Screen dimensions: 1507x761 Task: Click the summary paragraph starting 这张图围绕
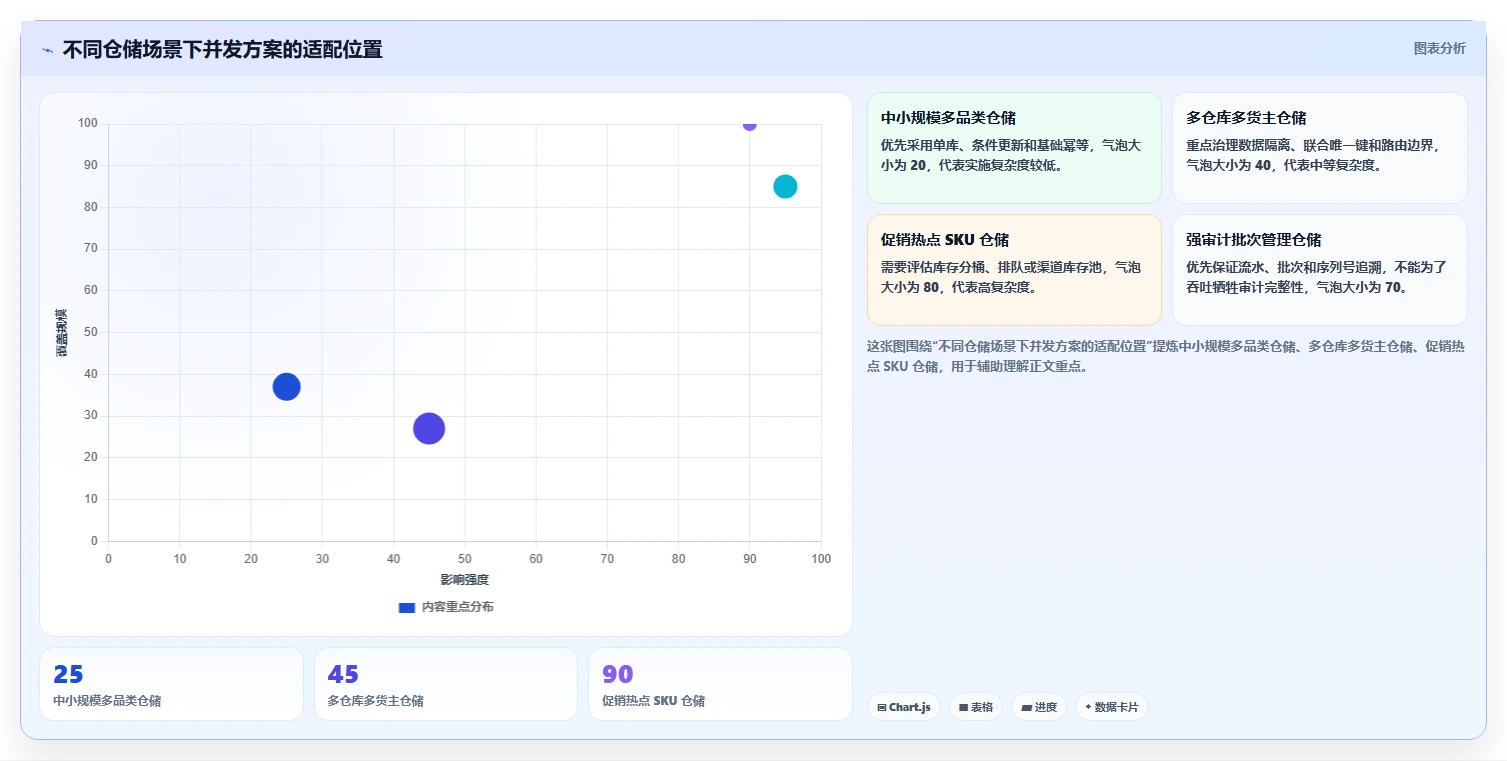coord(1166,356)
